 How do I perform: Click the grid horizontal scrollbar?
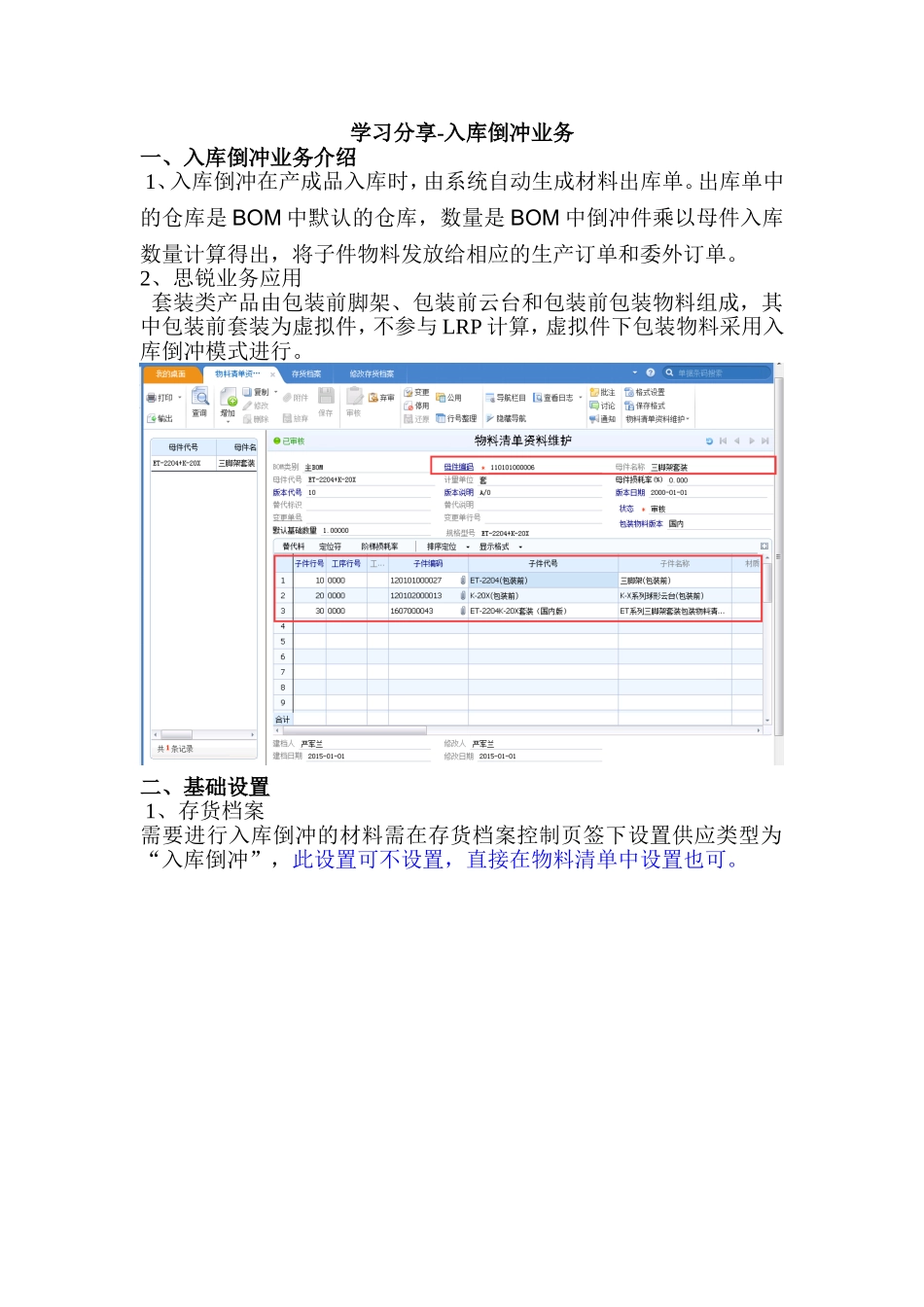click(x=517, y=730)
